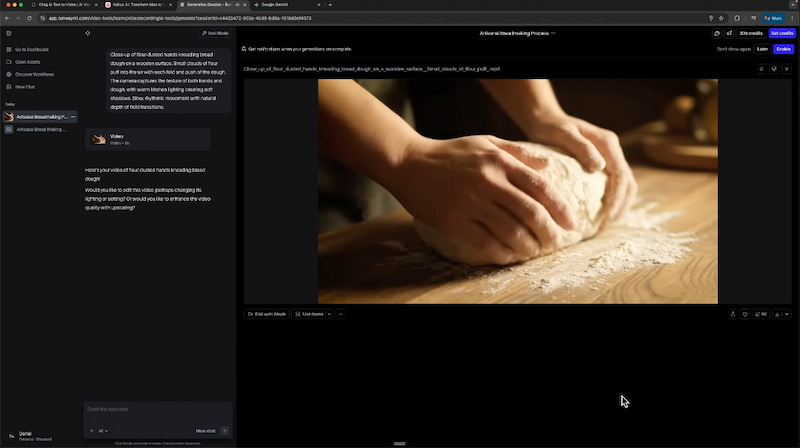Click Edit with Aleph button
Viewport: 800px width, 448px height.
(x=267, y=314)
